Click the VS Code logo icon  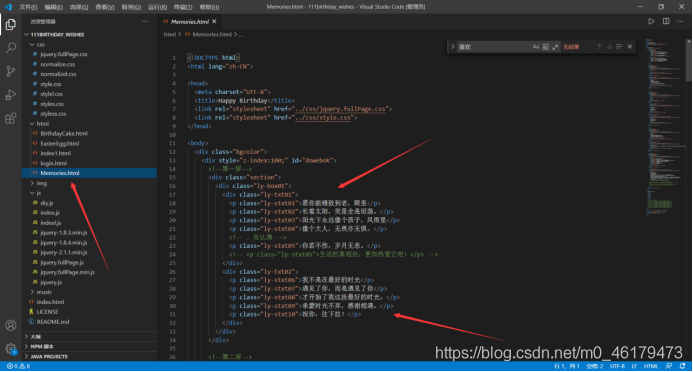[8, 7]
